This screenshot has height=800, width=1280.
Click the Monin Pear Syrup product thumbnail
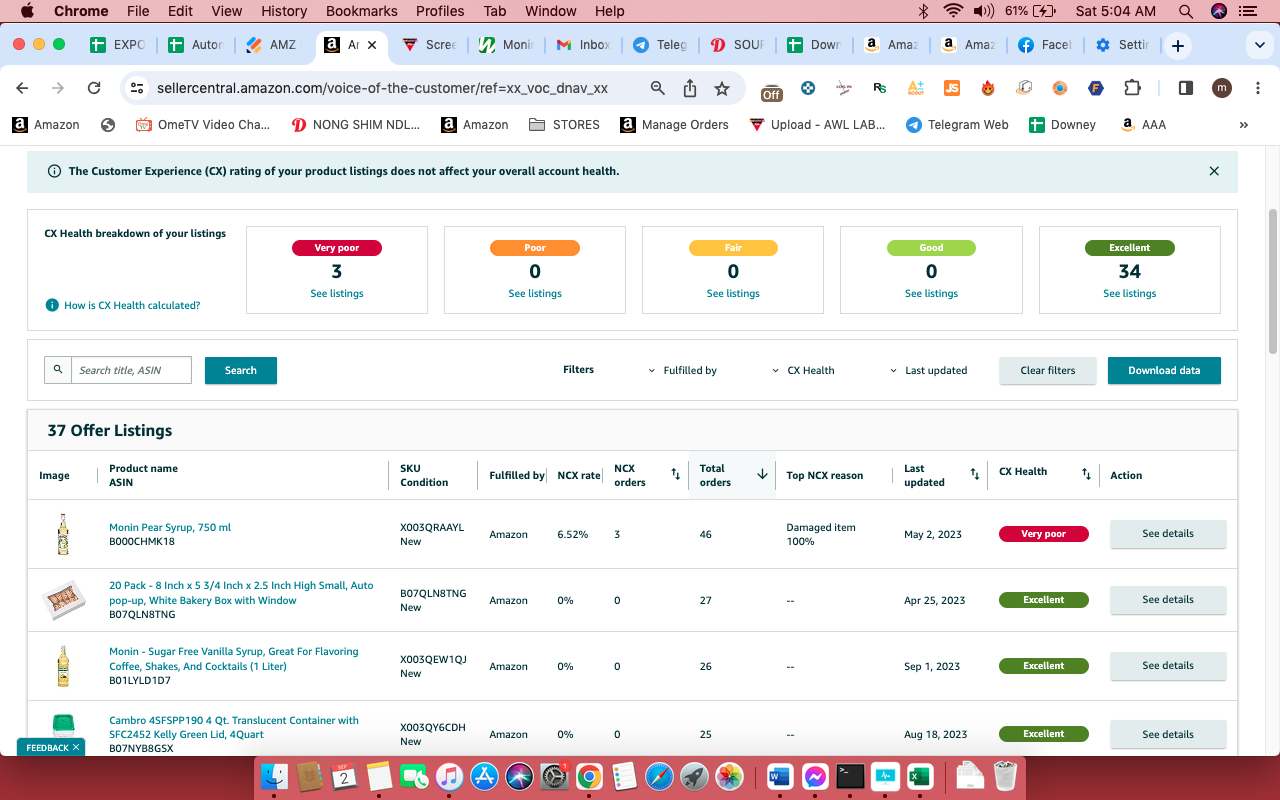(63, 534)
